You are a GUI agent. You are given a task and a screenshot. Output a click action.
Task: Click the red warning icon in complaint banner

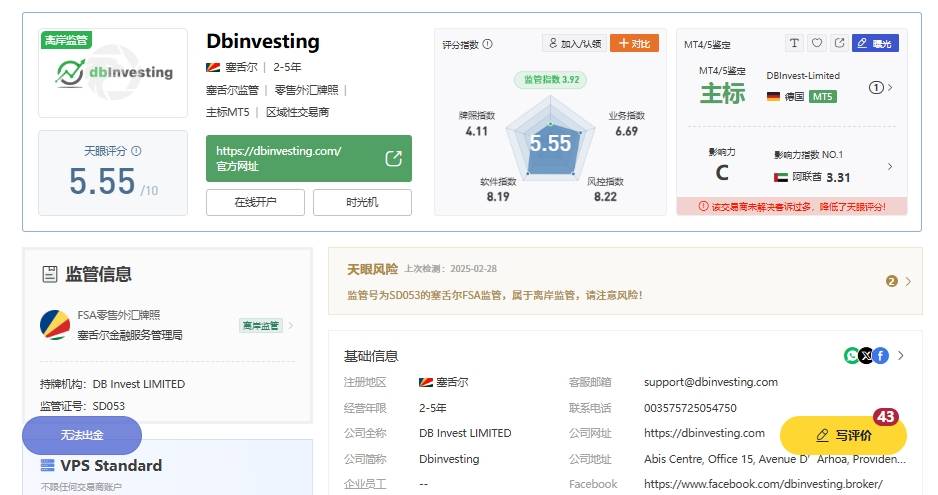pos(704,206)
